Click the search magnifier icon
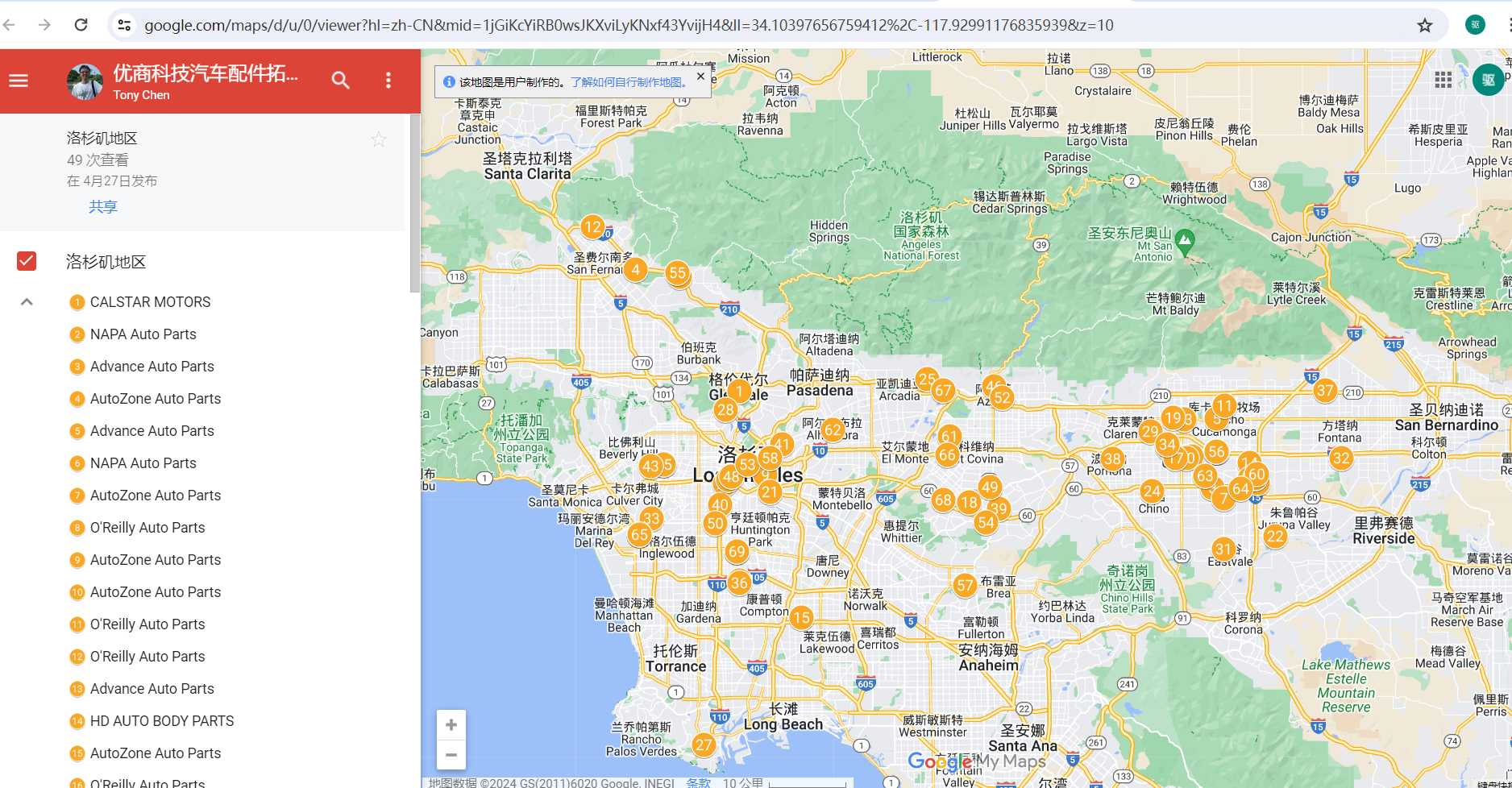This screenshot has width=1512, height=788. pyautogui.click(x=340, y=81)
